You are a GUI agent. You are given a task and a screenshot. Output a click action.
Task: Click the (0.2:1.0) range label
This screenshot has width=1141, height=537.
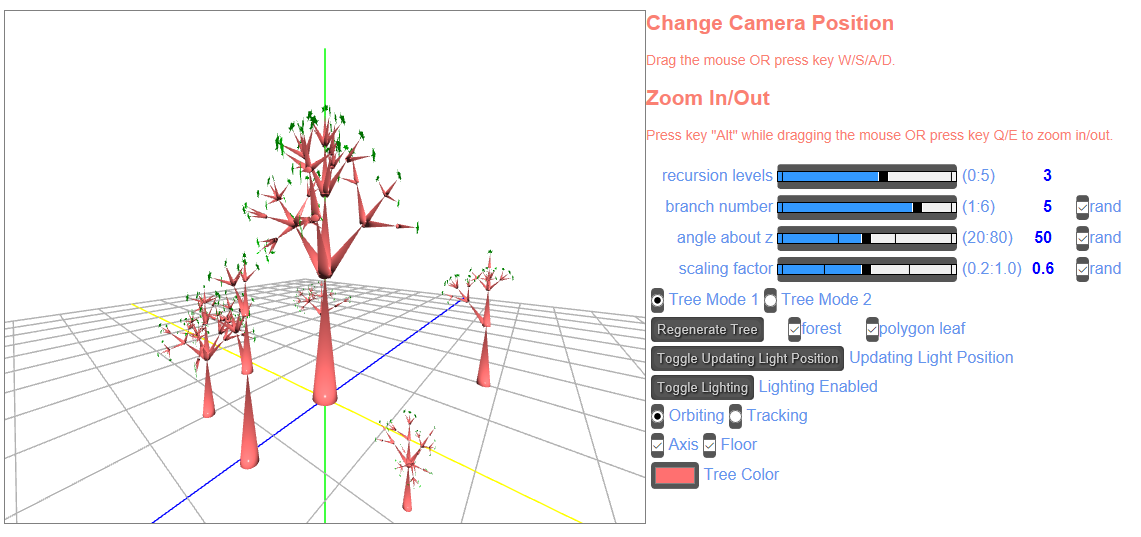point(992,269)
